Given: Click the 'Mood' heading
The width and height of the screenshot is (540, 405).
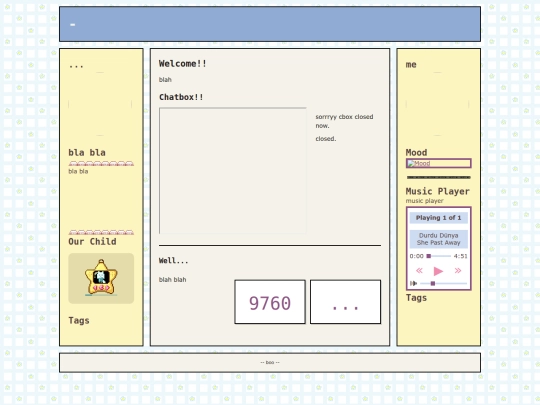Looking at the screenshot, I should click(x=416, y=152).
